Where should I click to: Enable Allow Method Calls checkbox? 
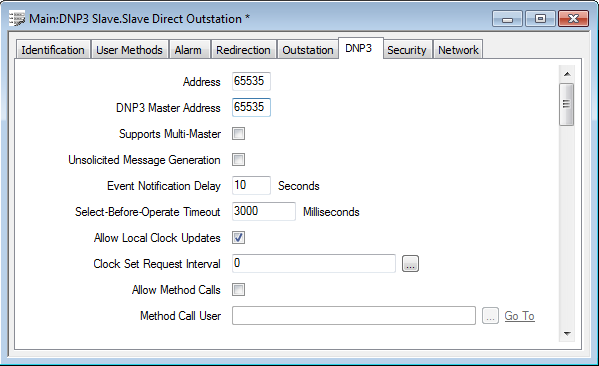point(238,290)
